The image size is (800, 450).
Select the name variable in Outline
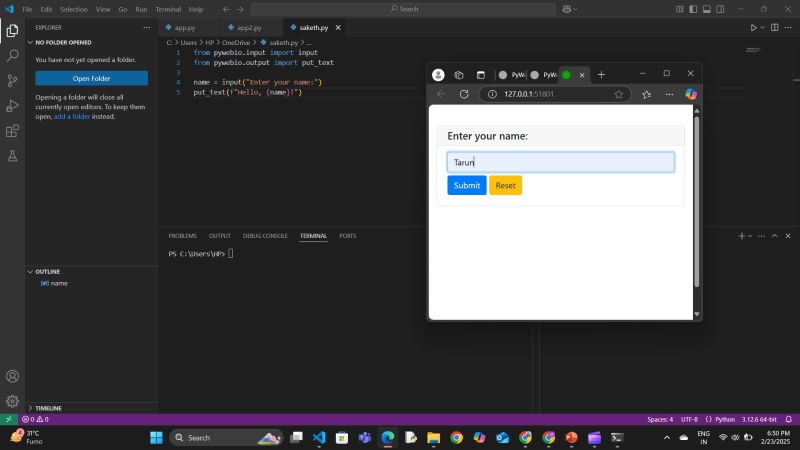tap(59, 283)
